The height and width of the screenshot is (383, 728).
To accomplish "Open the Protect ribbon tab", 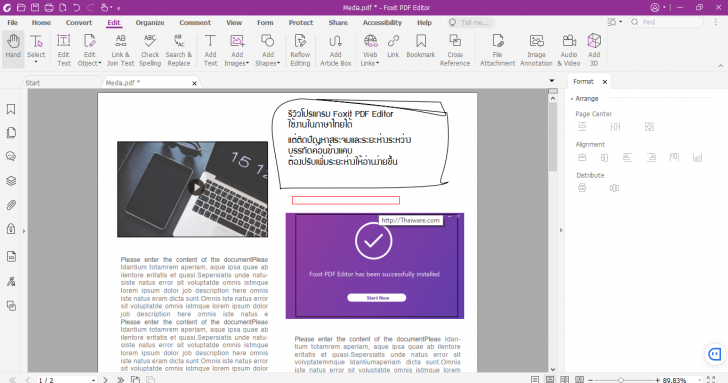I will pyautogui.click(x=301, y=22).
